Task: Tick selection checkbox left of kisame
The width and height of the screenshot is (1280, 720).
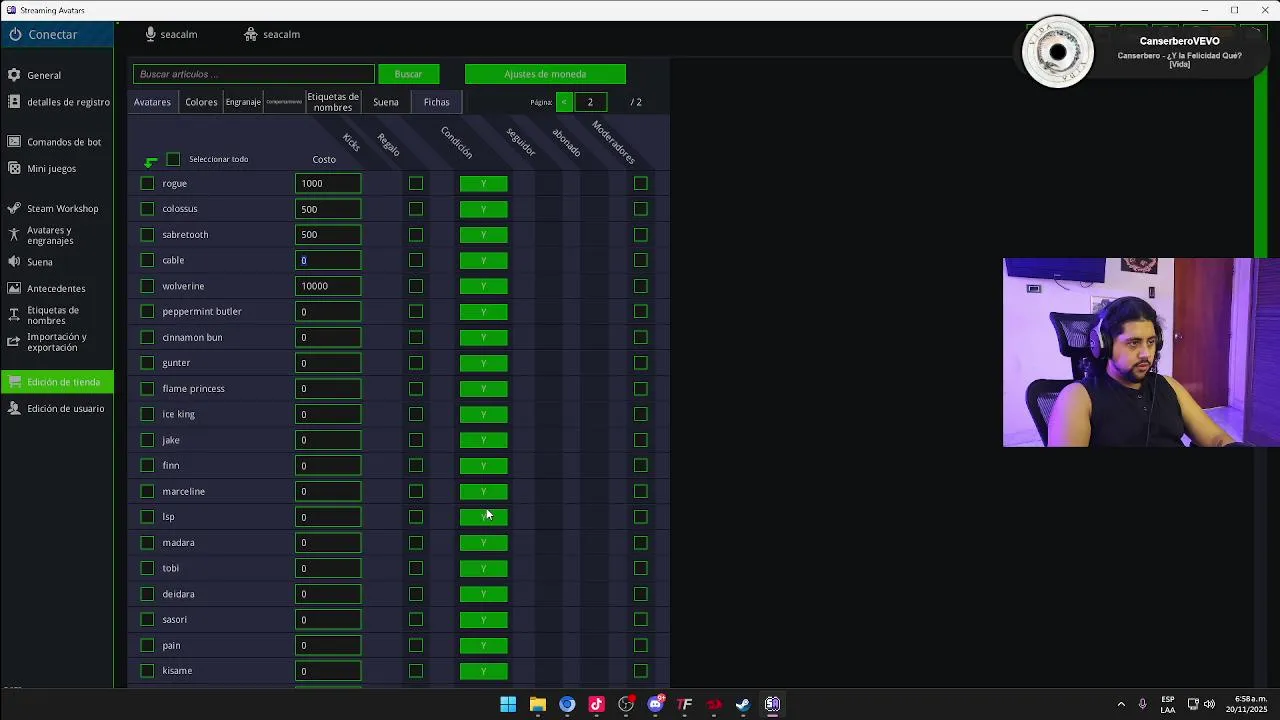Action: click(148, 671)
